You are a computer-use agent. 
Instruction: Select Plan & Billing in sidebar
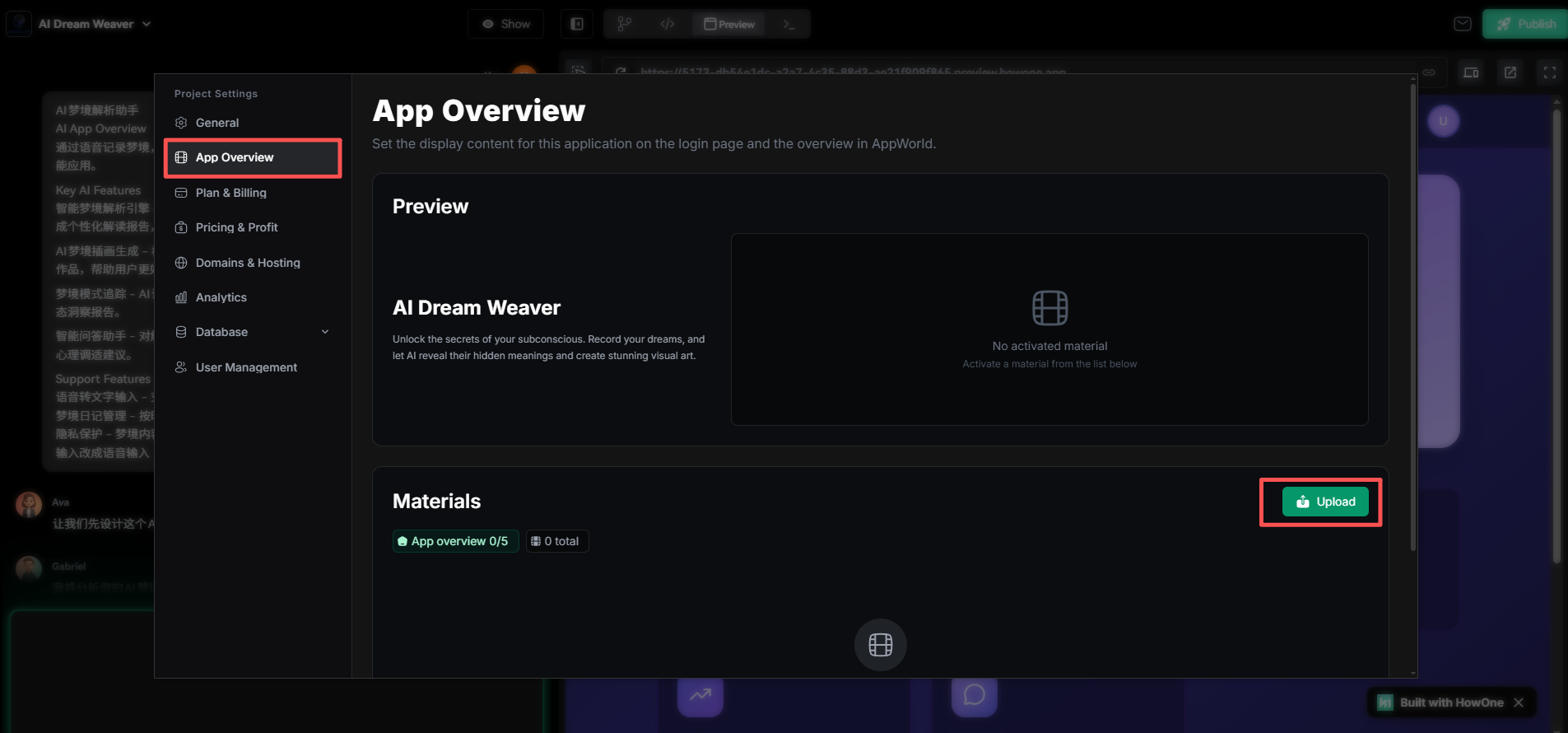tap(230, 193)
